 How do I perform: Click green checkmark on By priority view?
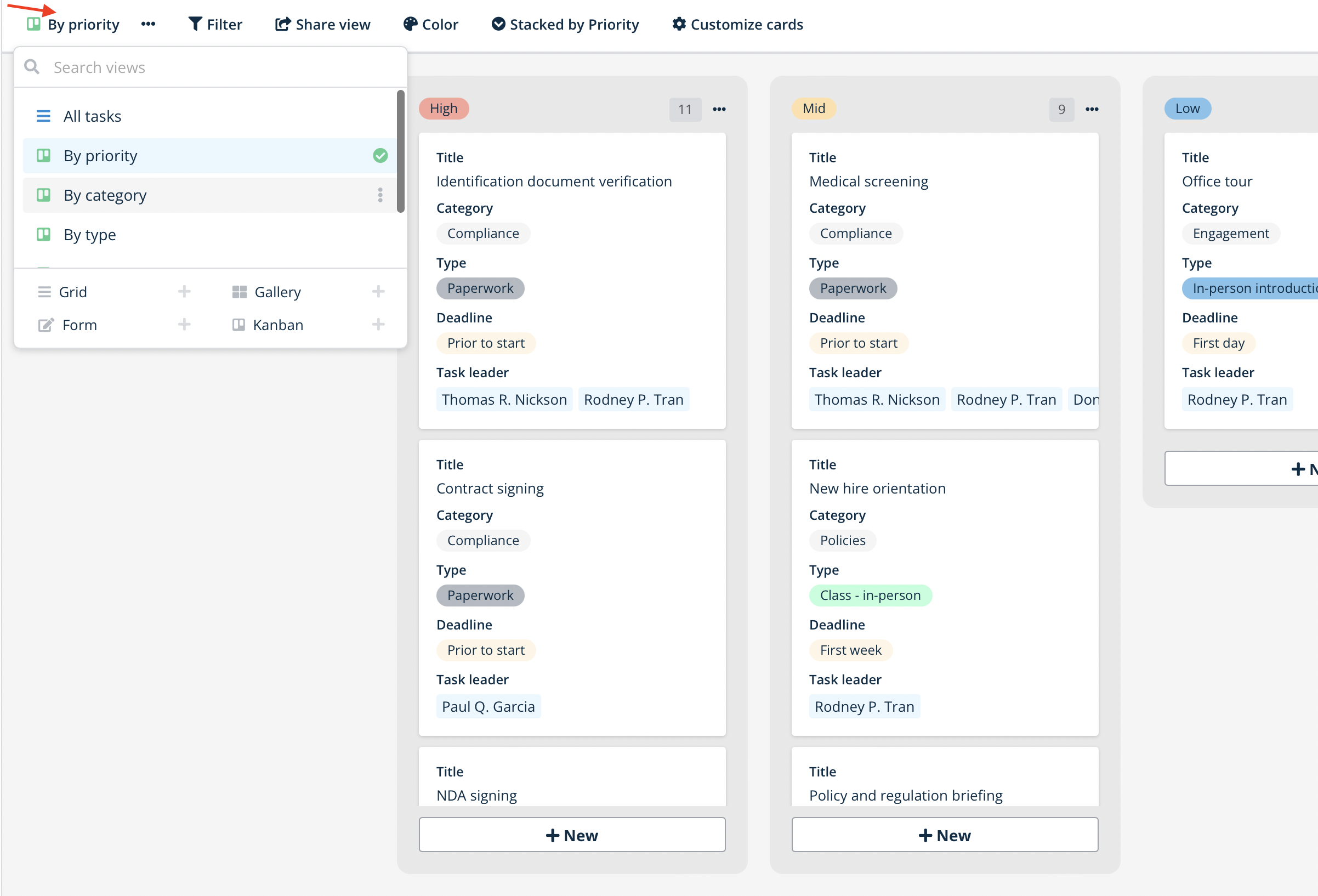(x=380, y=155)
